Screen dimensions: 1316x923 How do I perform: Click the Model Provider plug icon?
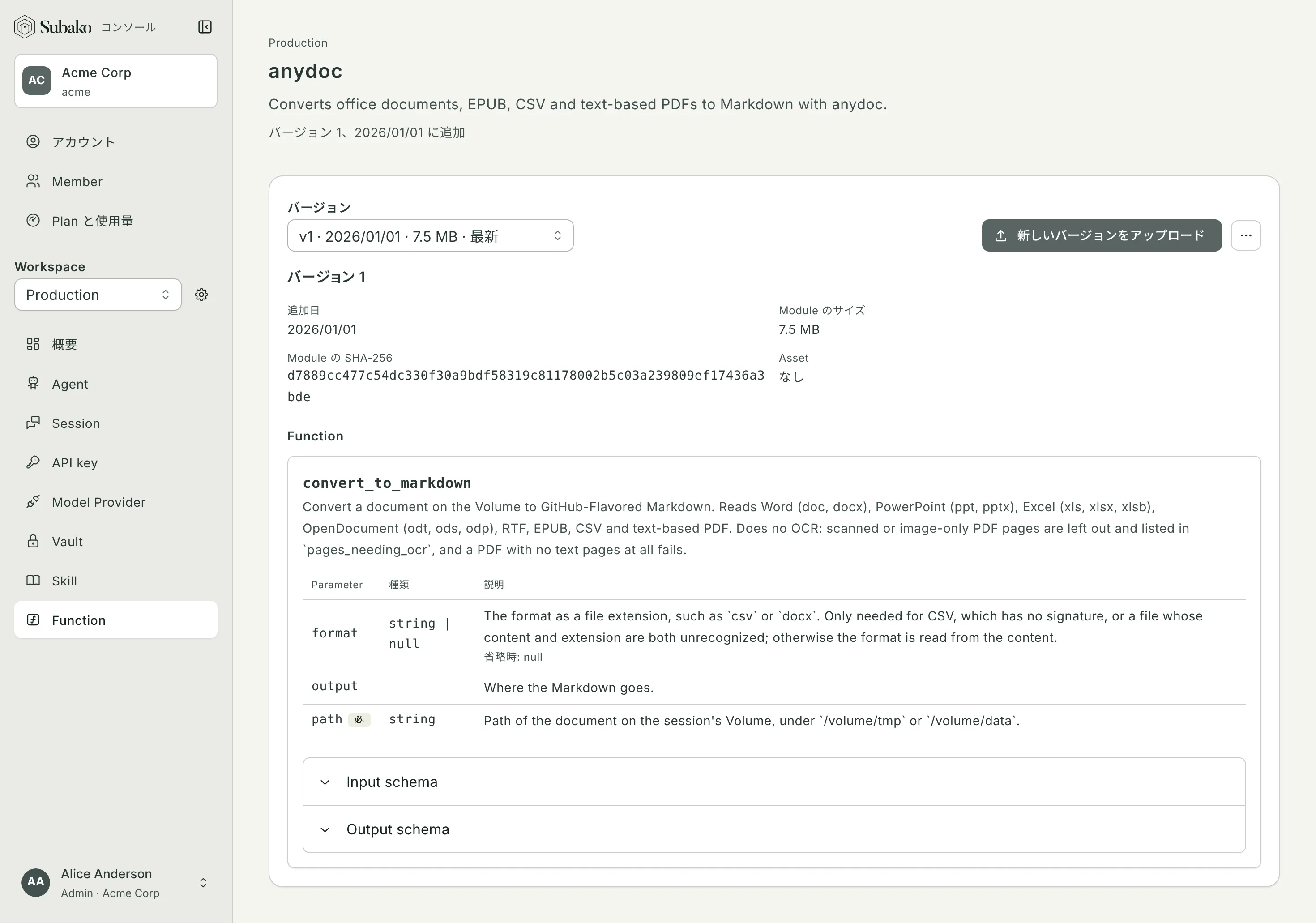[33, 502]
